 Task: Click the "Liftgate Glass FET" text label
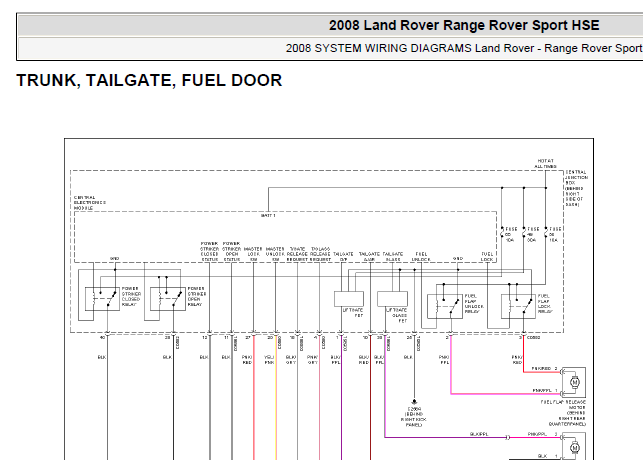click(397, 315)
